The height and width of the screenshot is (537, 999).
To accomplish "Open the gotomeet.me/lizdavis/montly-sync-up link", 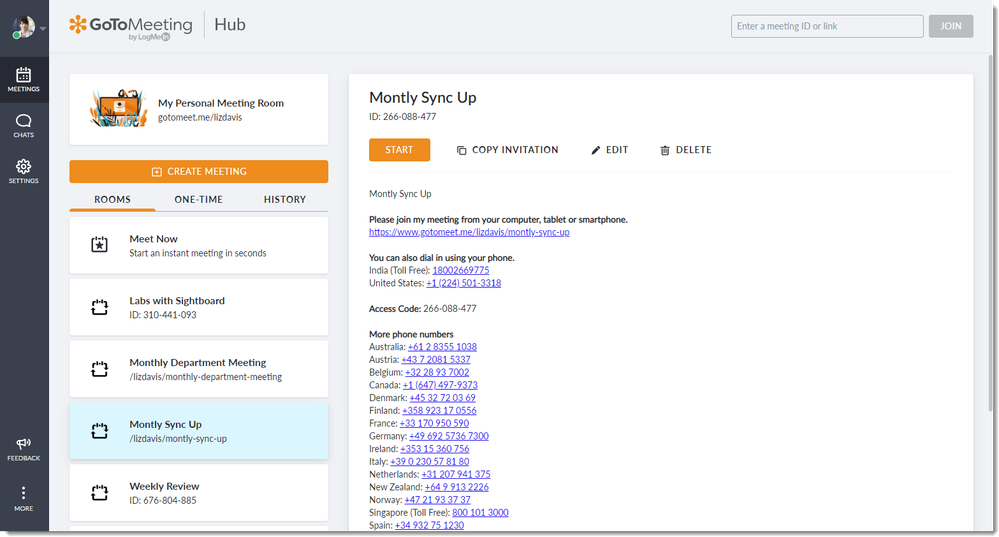I will (469, 232).
